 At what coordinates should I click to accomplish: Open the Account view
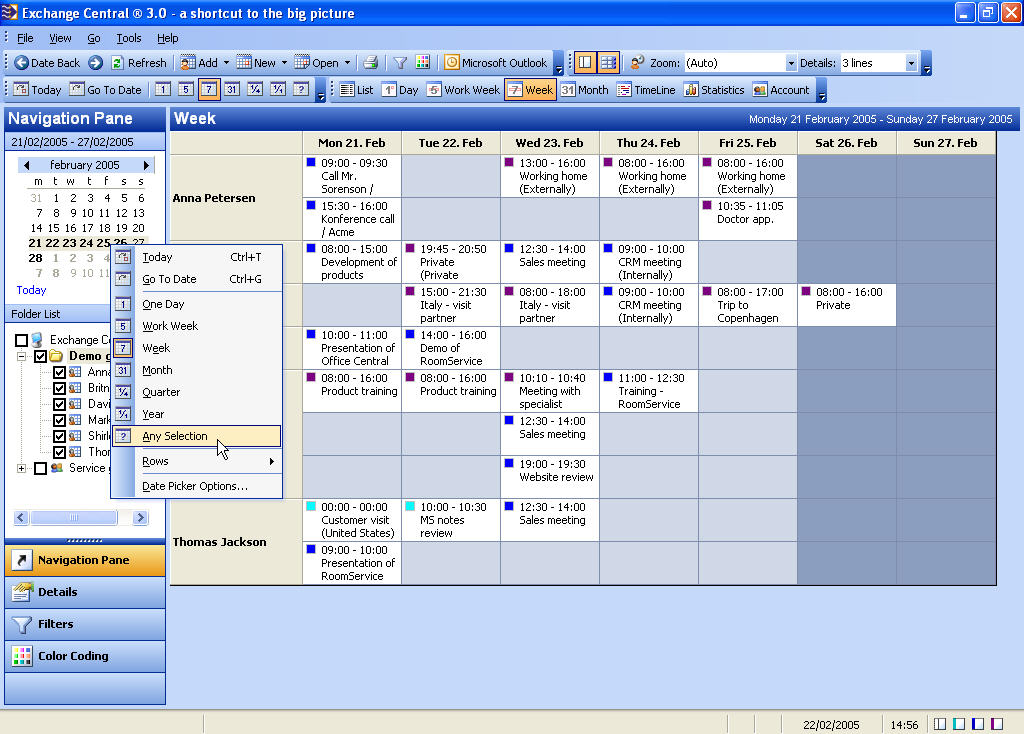(x=781, y=89)
